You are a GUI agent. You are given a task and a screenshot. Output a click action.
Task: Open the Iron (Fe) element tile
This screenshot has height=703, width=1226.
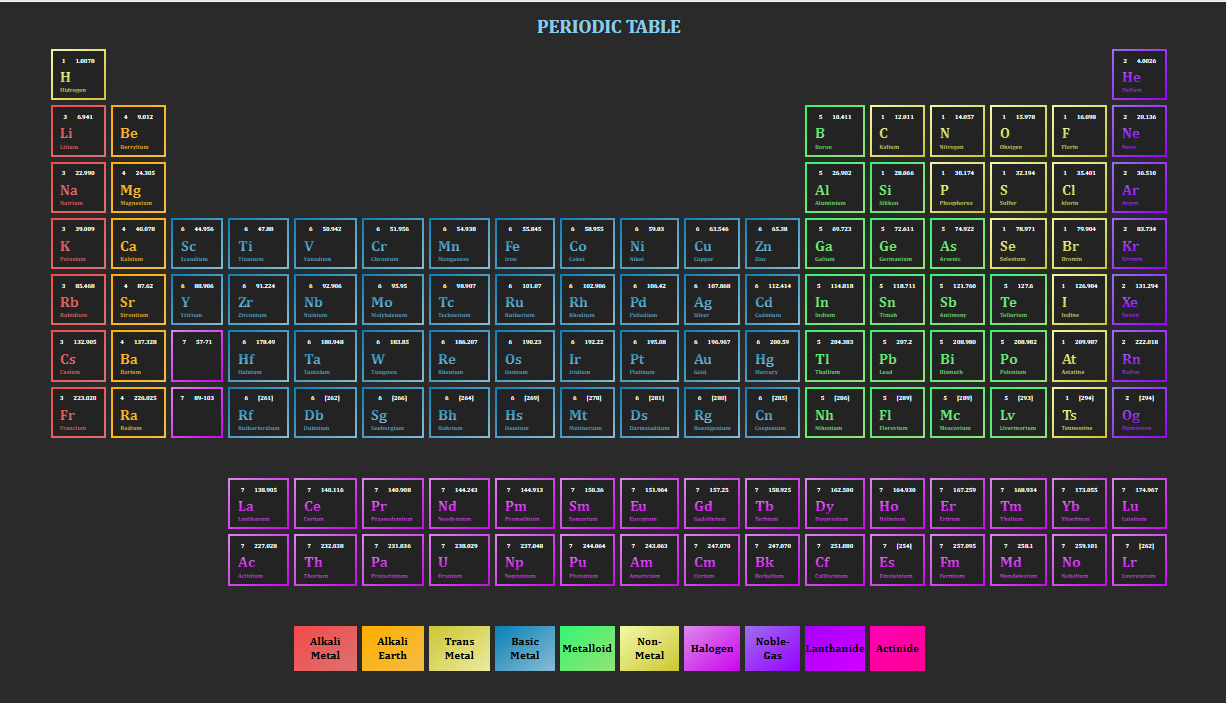coord(523,244)
